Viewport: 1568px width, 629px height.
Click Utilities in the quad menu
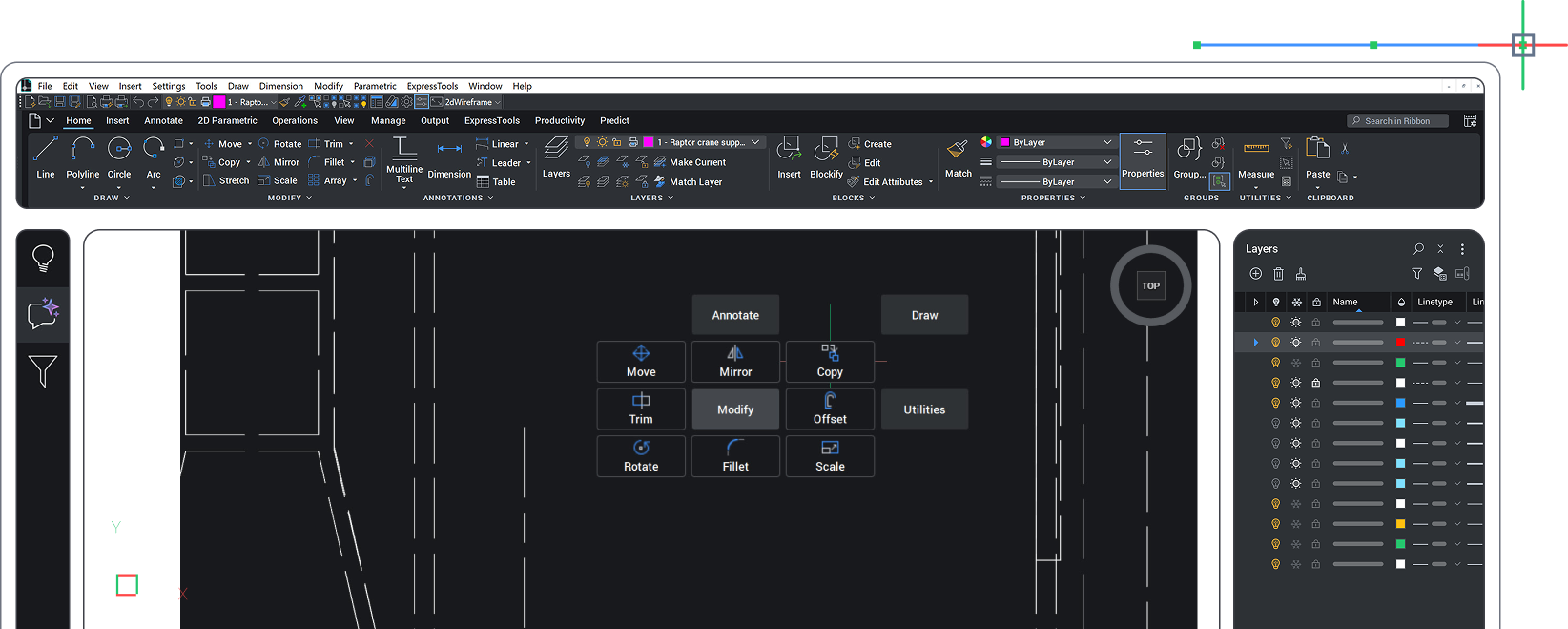pyautogui.click(x=924, y=409)
